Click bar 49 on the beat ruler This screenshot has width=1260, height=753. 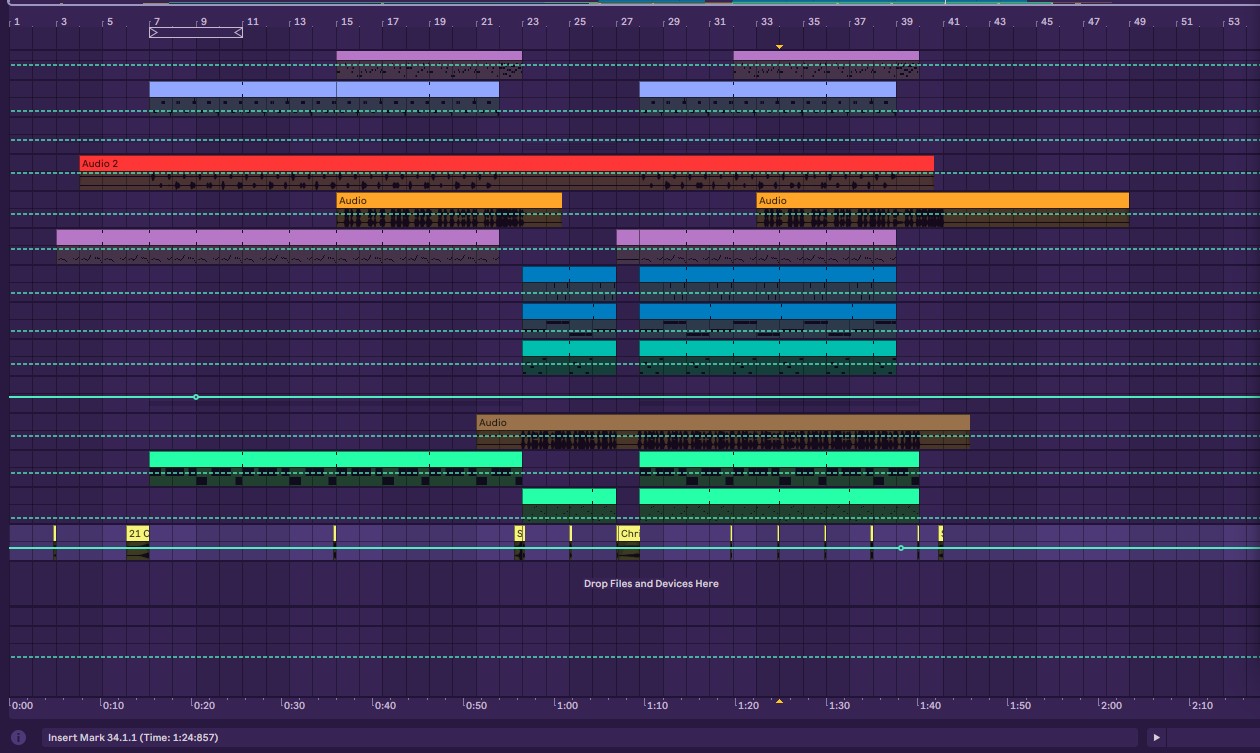(x=1139, y=21)
